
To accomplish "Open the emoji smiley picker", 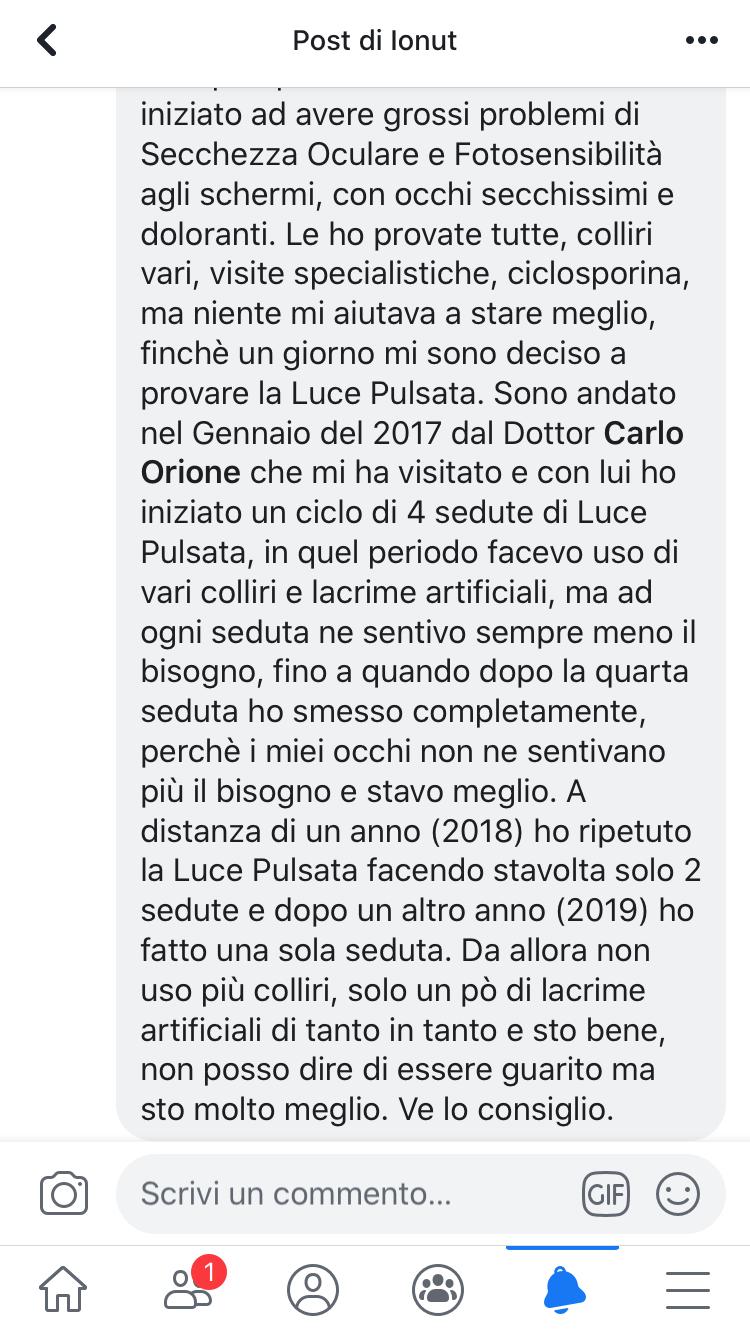I will [x=678, y=1193].
